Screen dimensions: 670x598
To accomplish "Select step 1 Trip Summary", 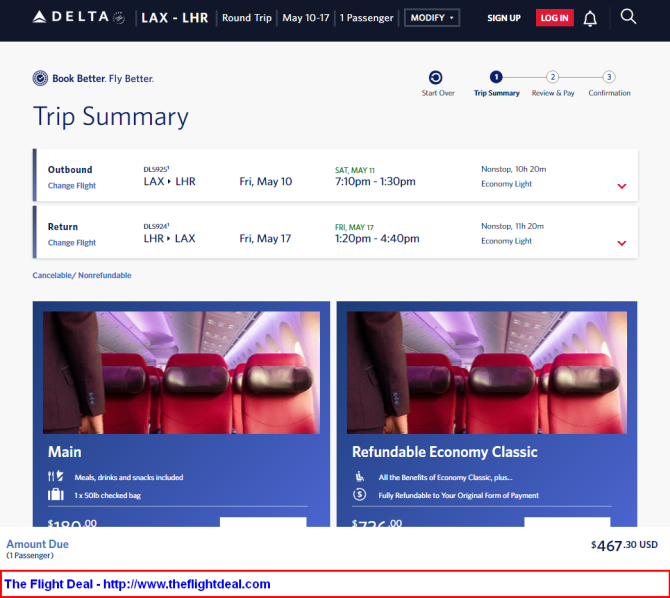I will (x=496, y=77).
